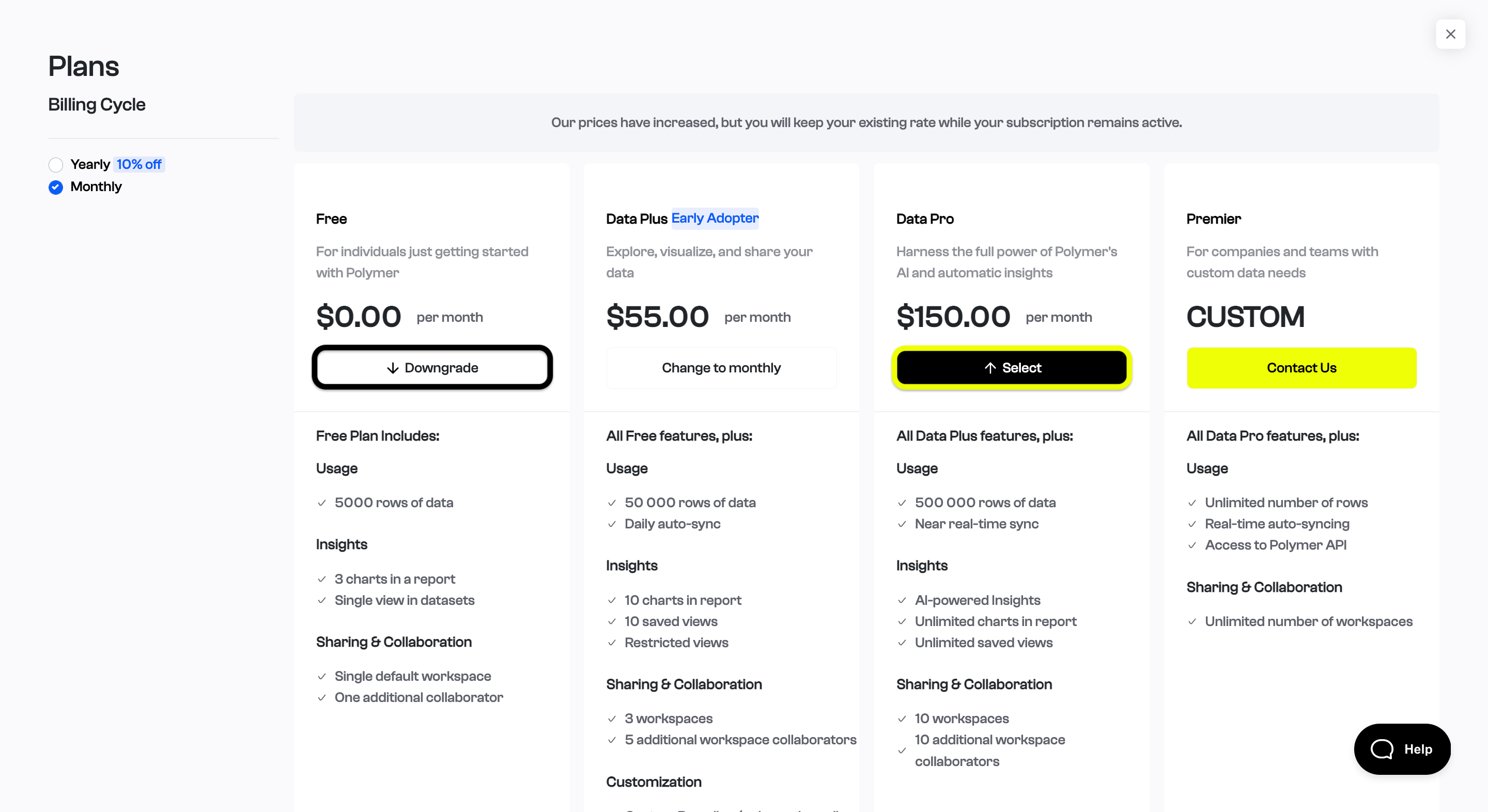This screenshot has height=812, width=1488.
Task: Click checkmark beside AI-powered Insights
Action: (902, 601)
